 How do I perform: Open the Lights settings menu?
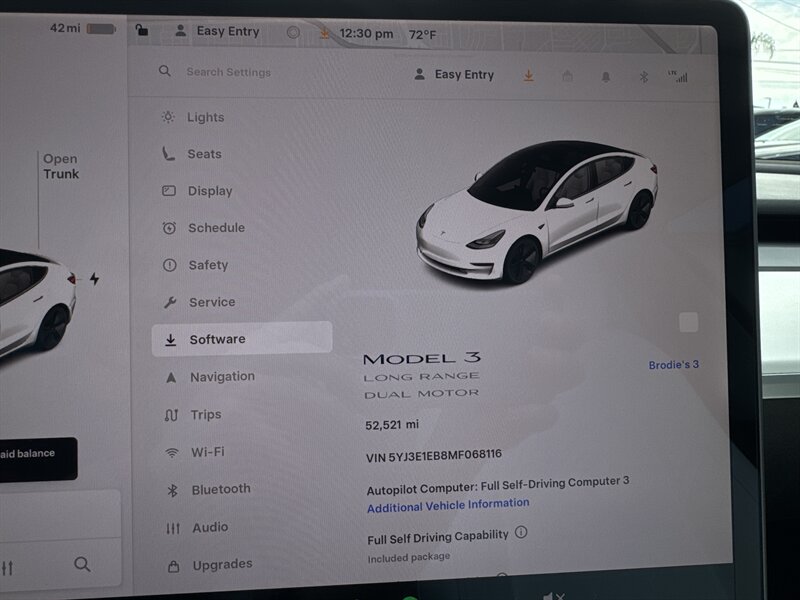coord(205,117)
